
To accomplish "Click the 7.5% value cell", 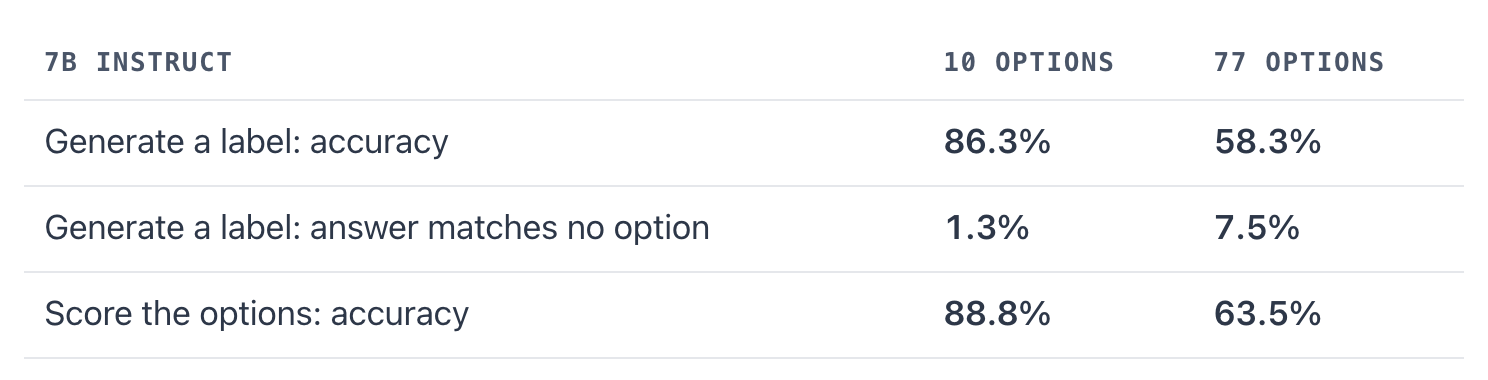I will pyautogui.click(x=1257, y=229).
